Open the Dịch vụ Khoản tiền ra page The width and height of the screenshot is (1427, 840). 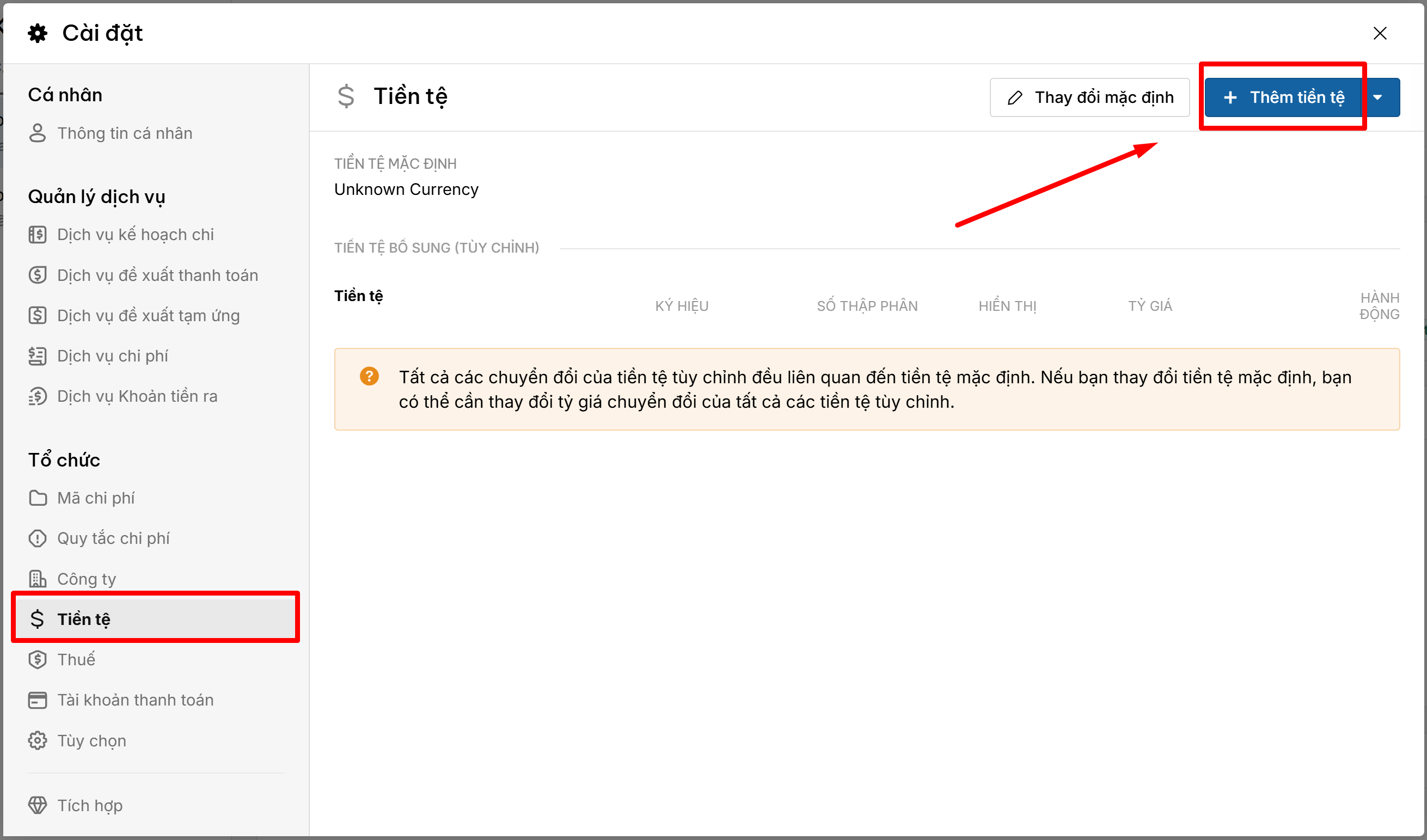point(137,396)
